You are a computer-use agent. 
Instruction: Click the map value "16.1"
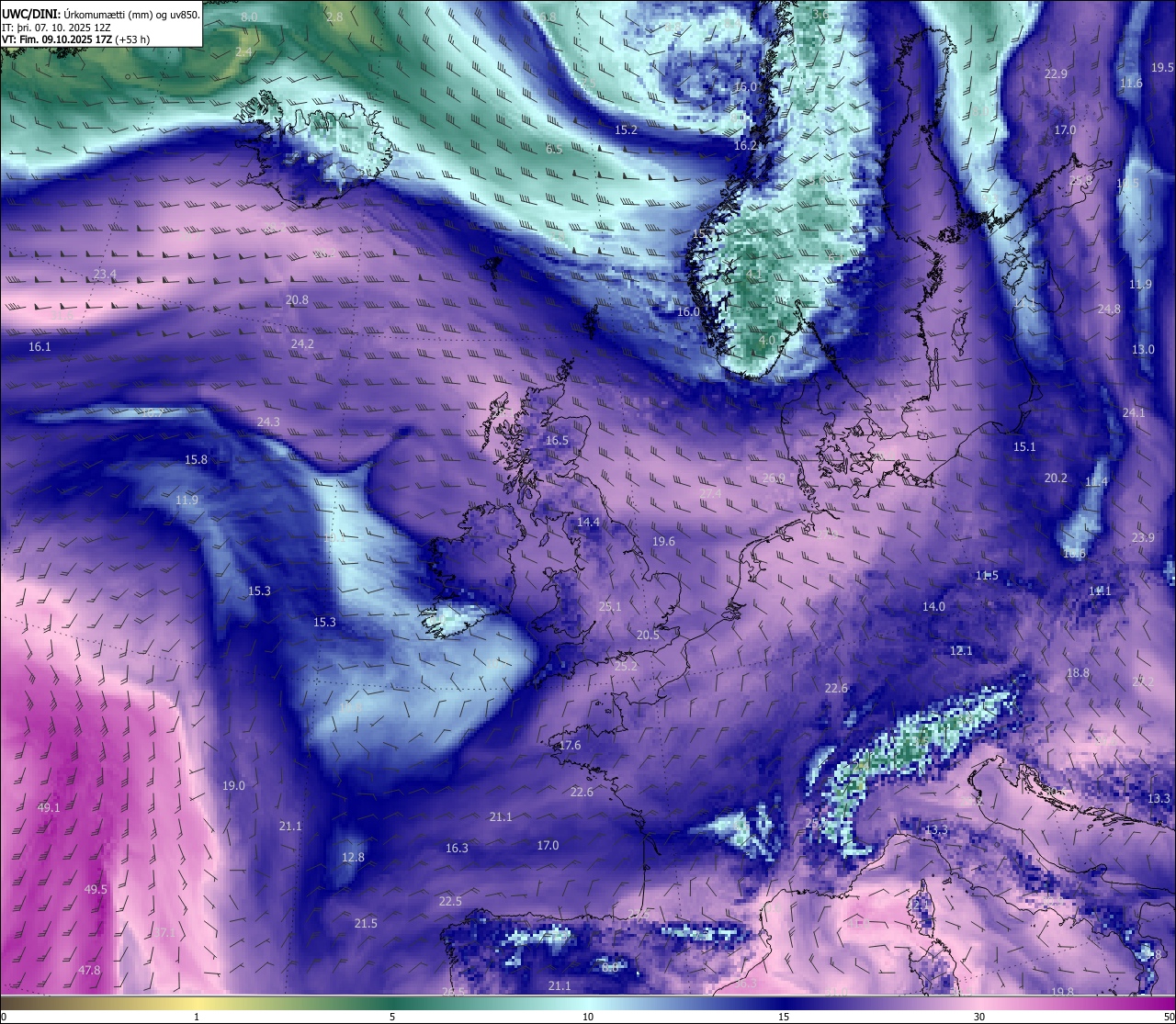40,347
